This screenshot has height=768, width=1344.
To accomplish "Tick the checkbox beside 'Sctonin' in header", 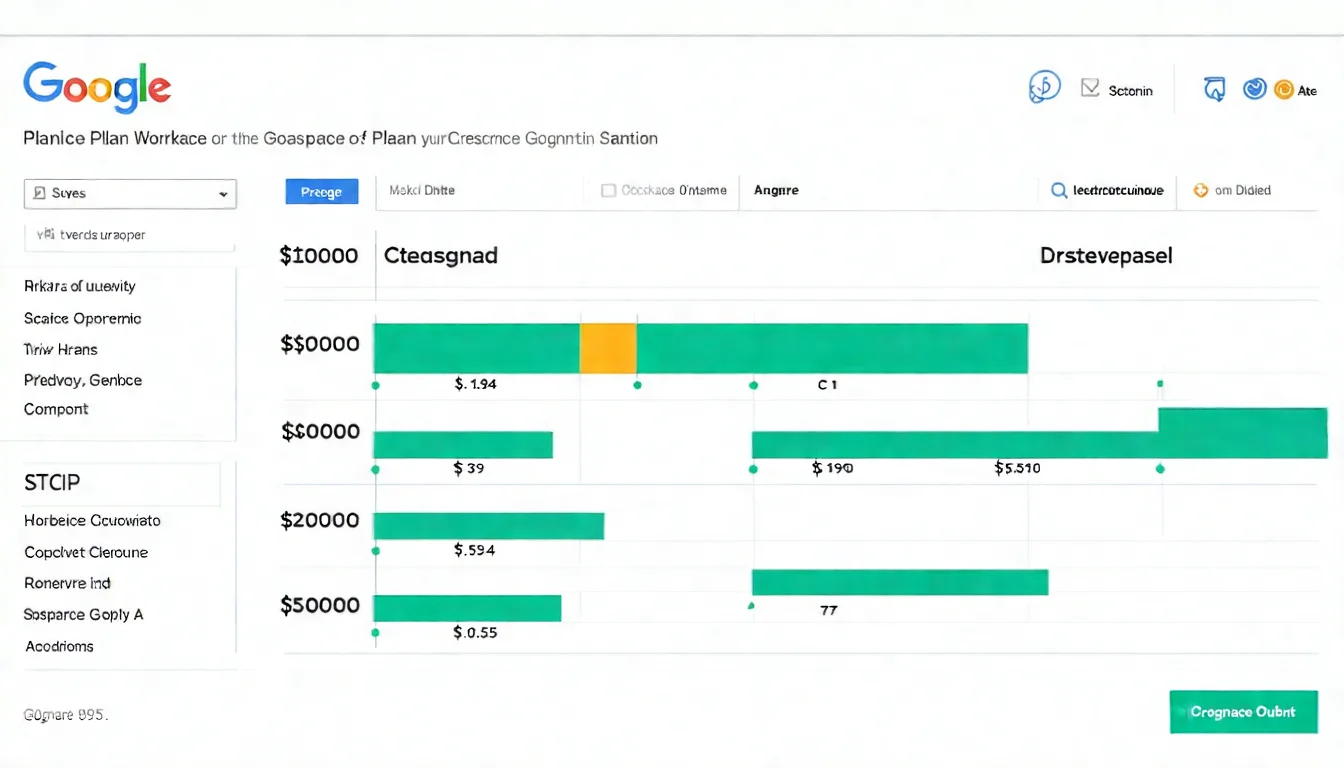I will click(1090, 89).
